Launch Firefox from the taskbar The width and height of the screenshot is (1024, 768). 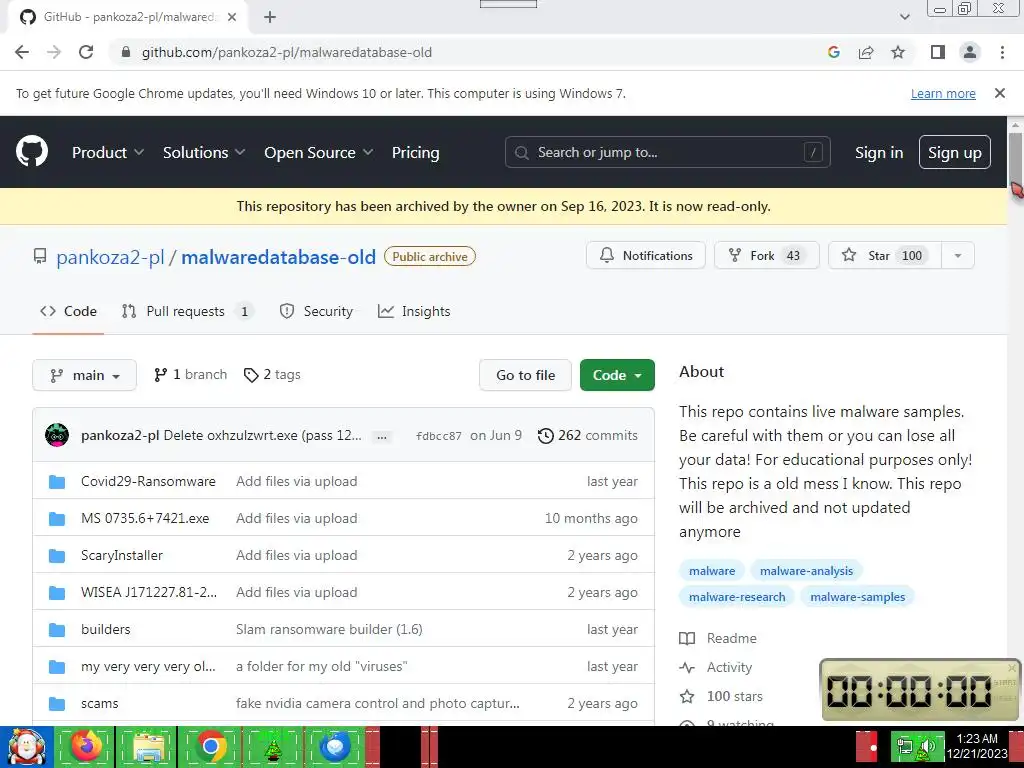click(x=86, y=746)
